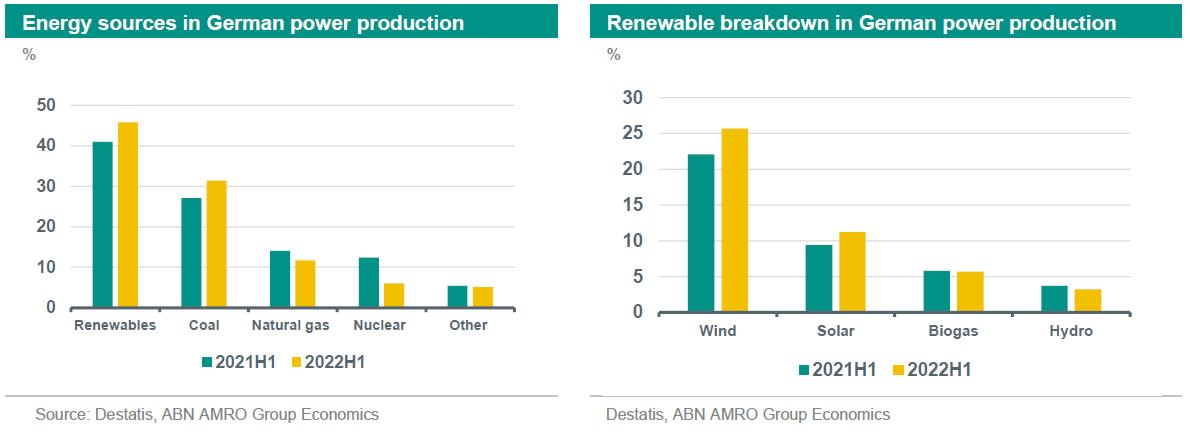Click the Natural gas axis label
Image resolution: width=1190 pixels, height=432 pixels.
pos(291,326)
